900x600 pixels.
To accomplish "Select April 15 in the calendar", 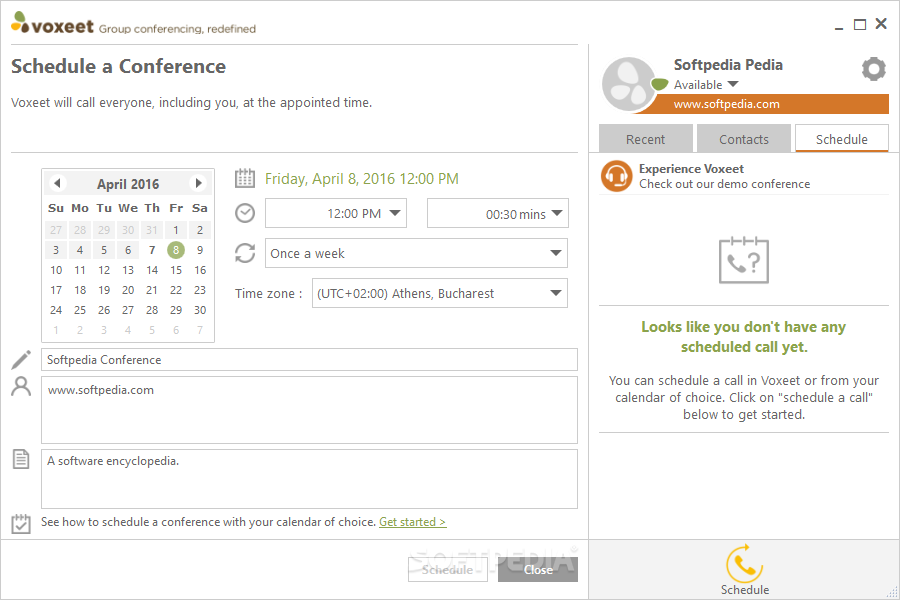I will pos(176,270).
